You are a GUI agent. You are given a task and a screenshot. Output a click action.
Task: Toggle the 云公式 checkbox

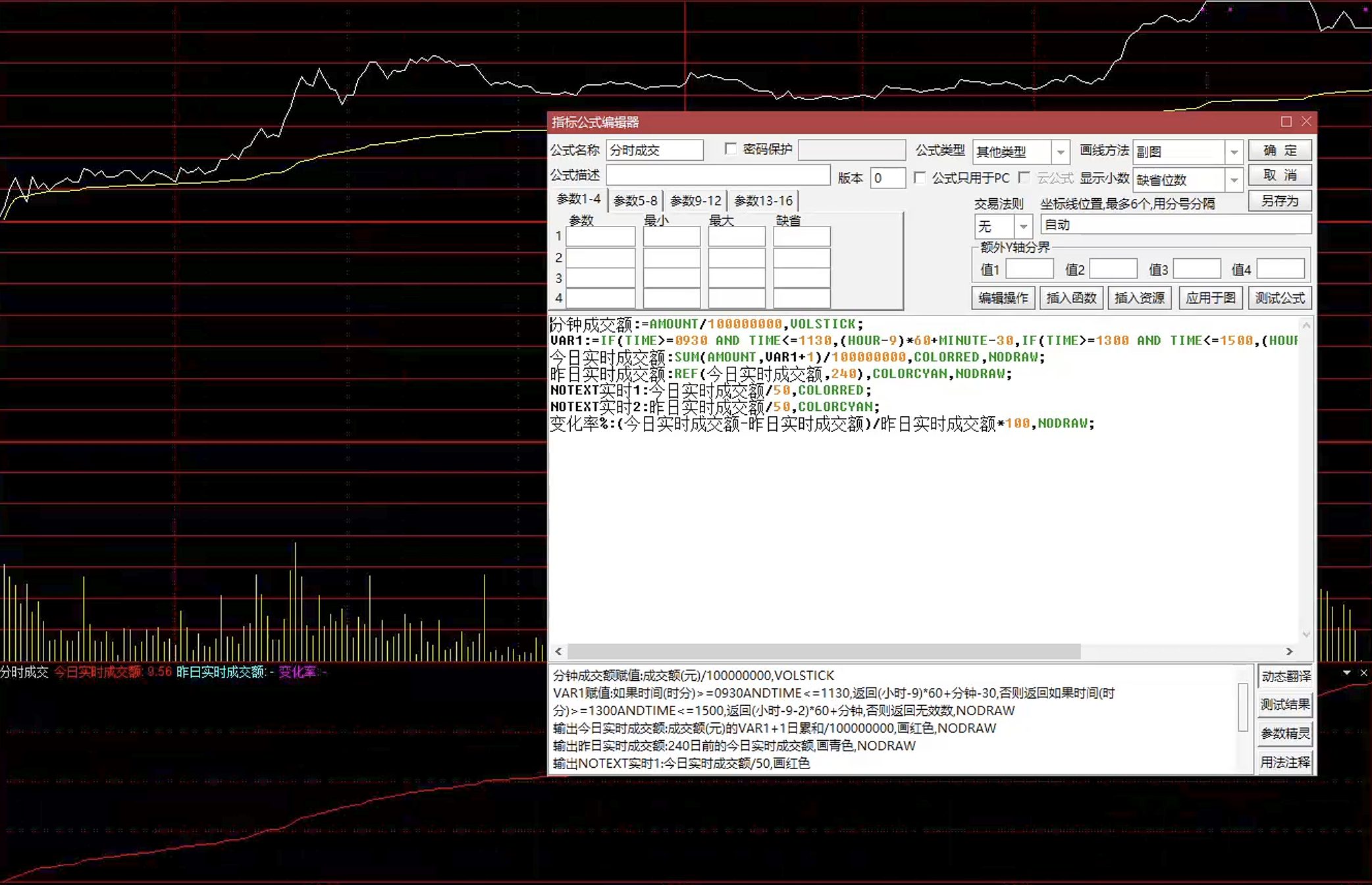(x=1024, y=178)
